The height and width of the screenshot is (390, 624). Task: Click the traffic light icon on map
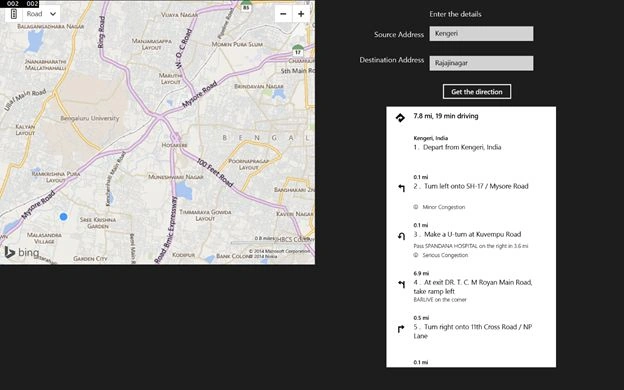(14, 14)
